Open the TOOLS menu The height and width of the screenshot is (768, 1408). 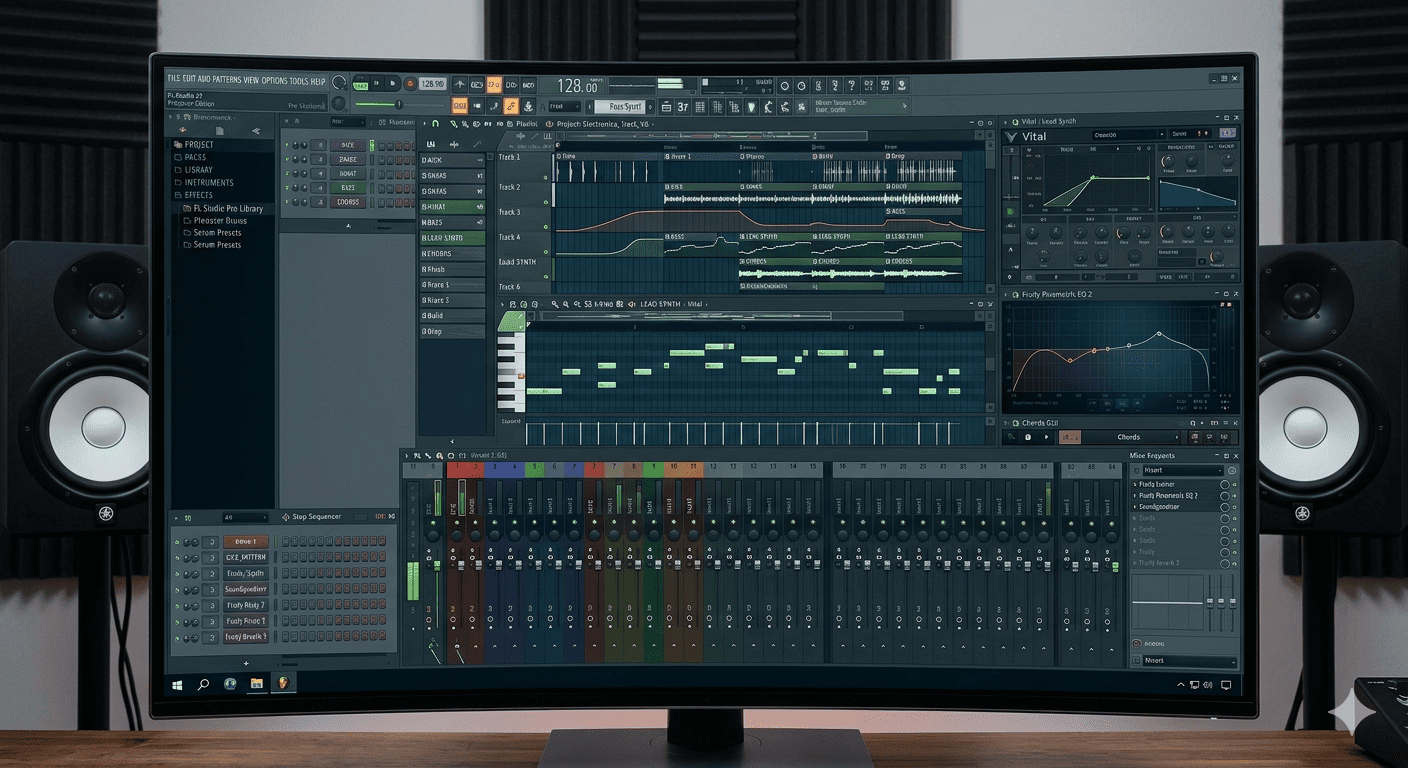(x=299, y=79)
